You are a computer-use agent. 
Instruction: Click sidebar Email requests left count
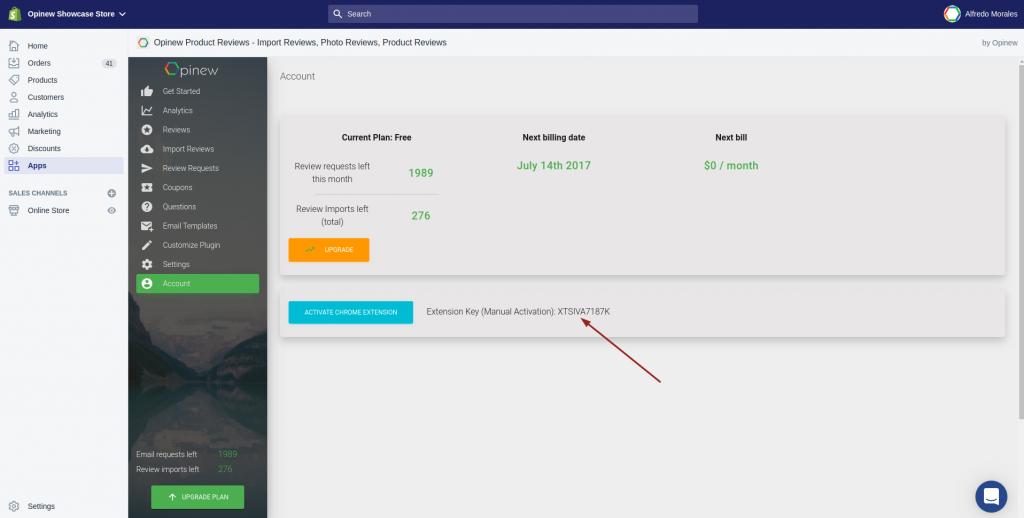(227, 454)
